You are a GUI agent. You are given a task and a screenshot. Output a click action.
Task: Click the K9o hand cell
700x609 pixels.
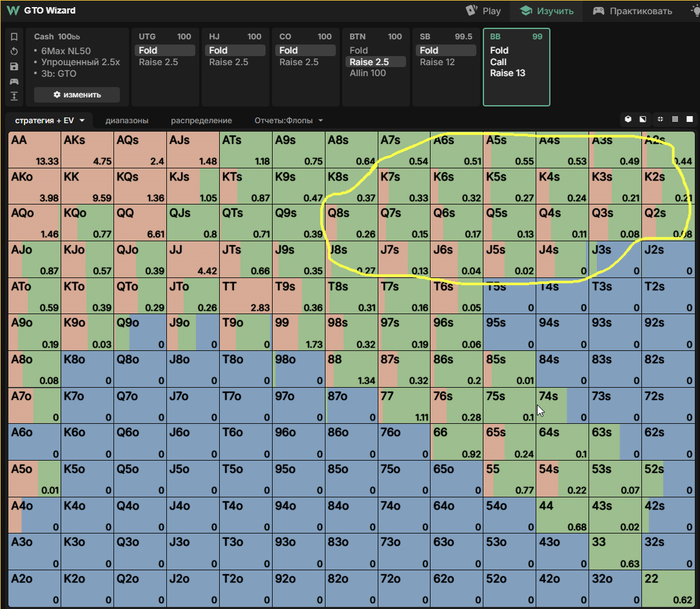pyautogui.click(x=87, y=332)
